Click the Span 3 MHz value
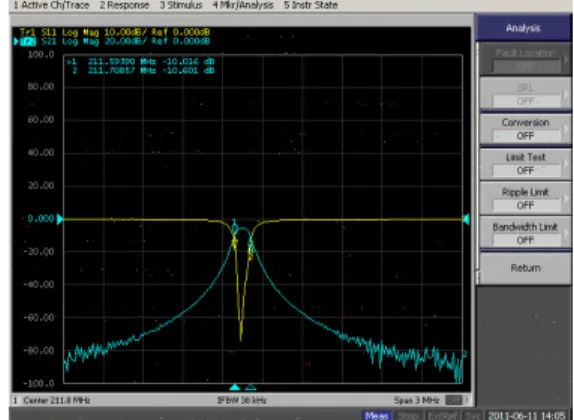 coord(417,400)
